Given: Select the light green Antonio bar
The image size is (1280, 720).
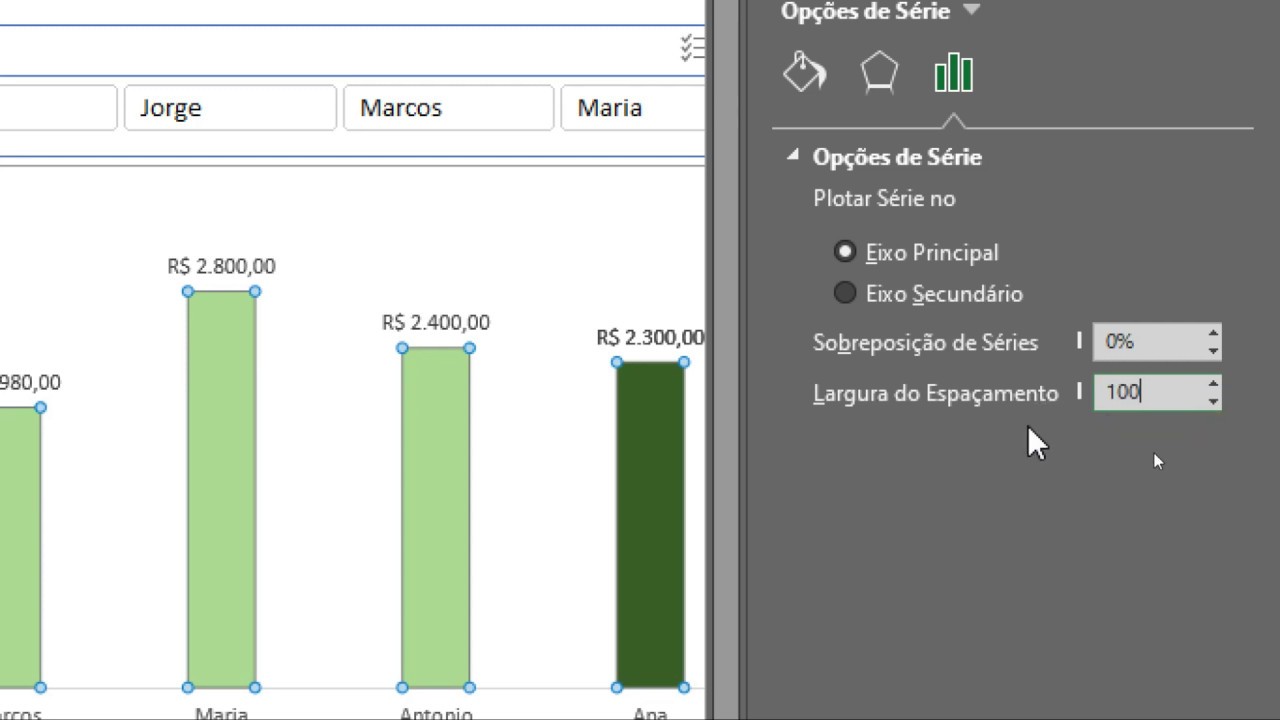Looking at the screenshot, I should [x=435, y=518].
